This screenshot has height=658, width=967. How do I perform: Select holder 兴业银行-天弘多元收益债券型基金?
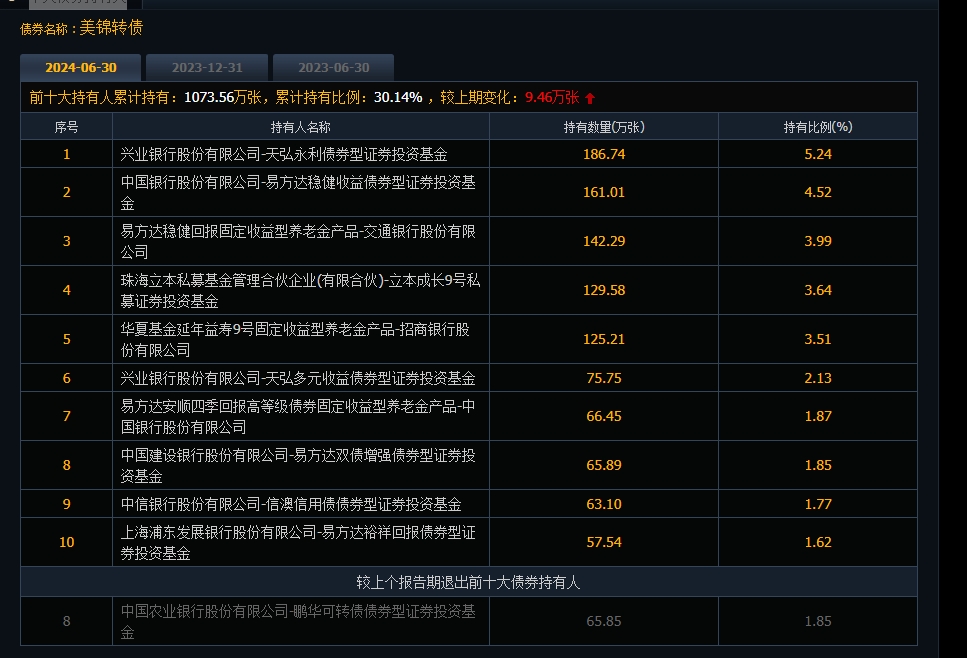(x=298, y=378)
